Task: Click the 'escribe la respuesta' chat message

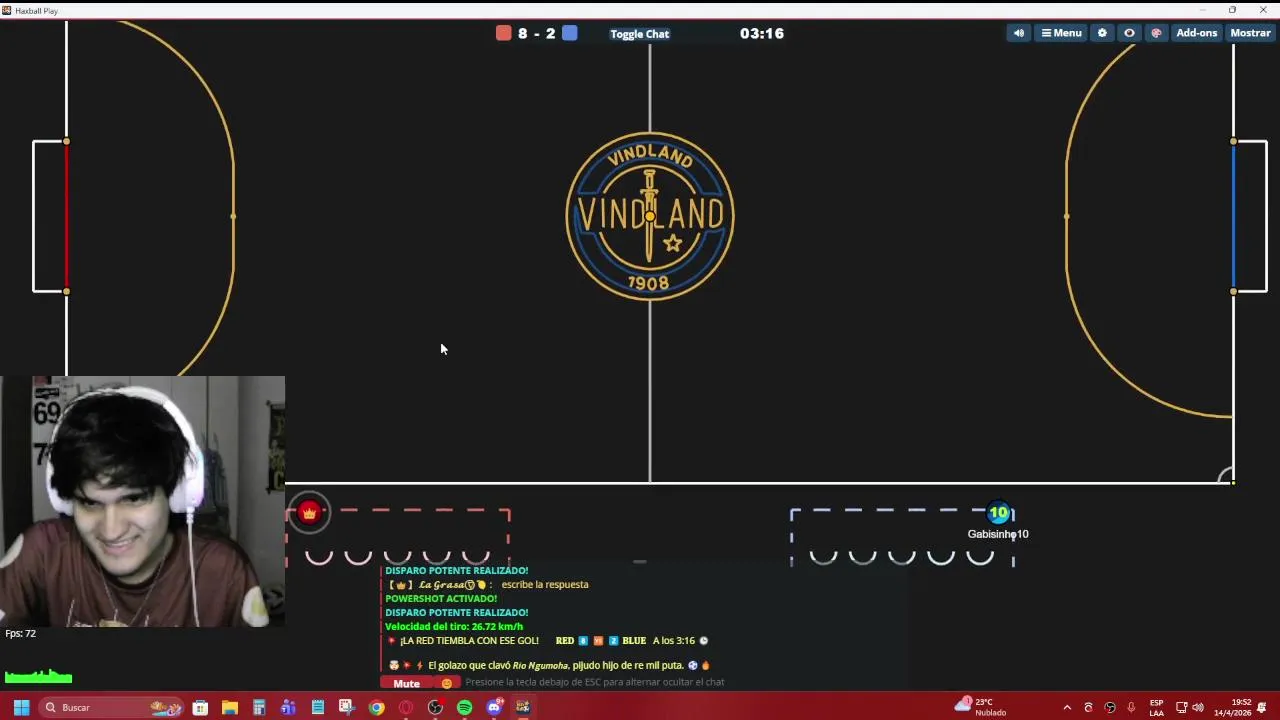Action: click(x=545, y=584)
